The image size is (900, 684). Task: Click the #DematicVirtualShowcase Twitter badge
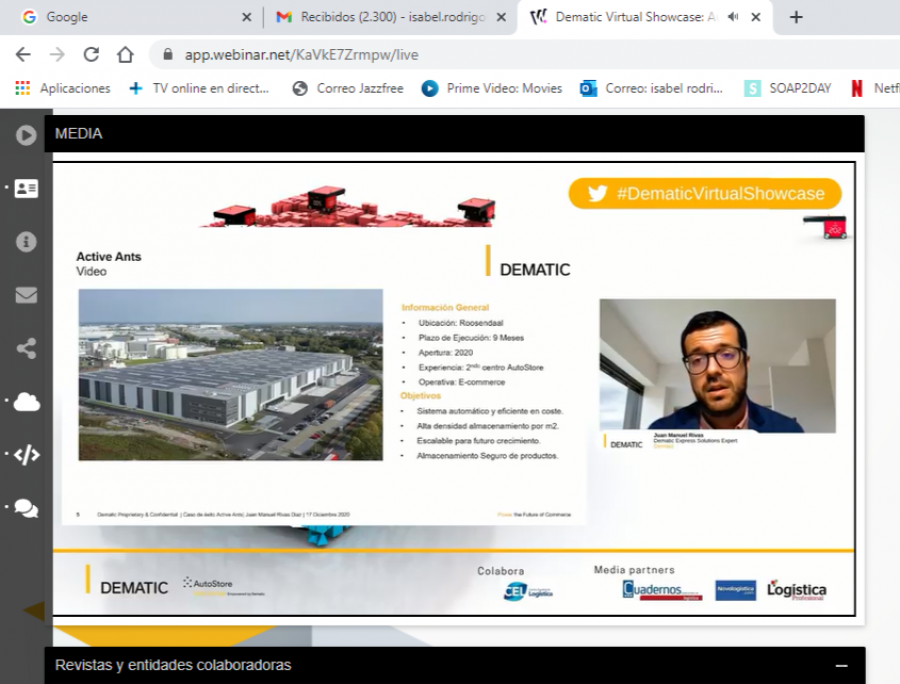pos(705,193)
